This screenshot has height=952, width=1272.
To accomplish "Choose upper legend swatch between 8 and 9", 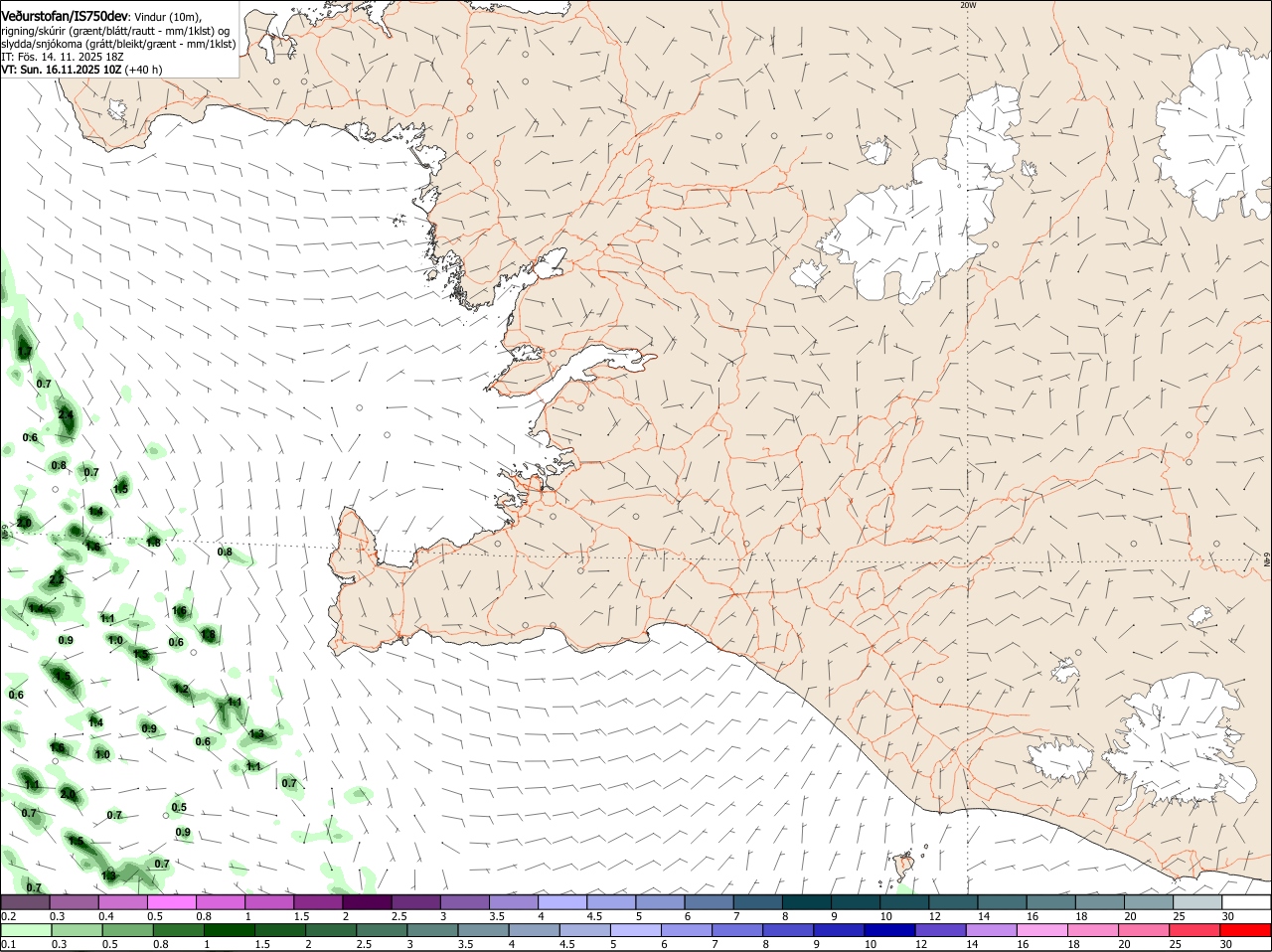I will tap(807, 902).
